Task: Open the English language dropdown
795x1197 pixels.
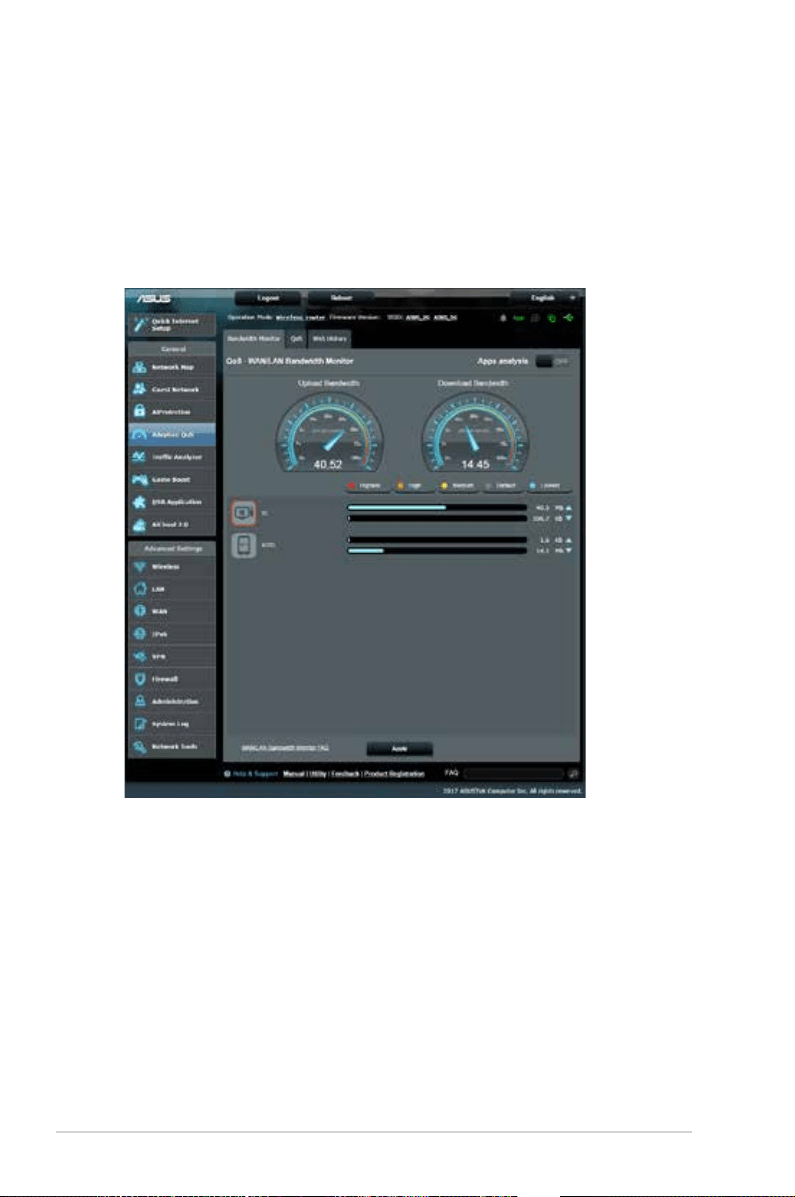Action: [547, 298]
